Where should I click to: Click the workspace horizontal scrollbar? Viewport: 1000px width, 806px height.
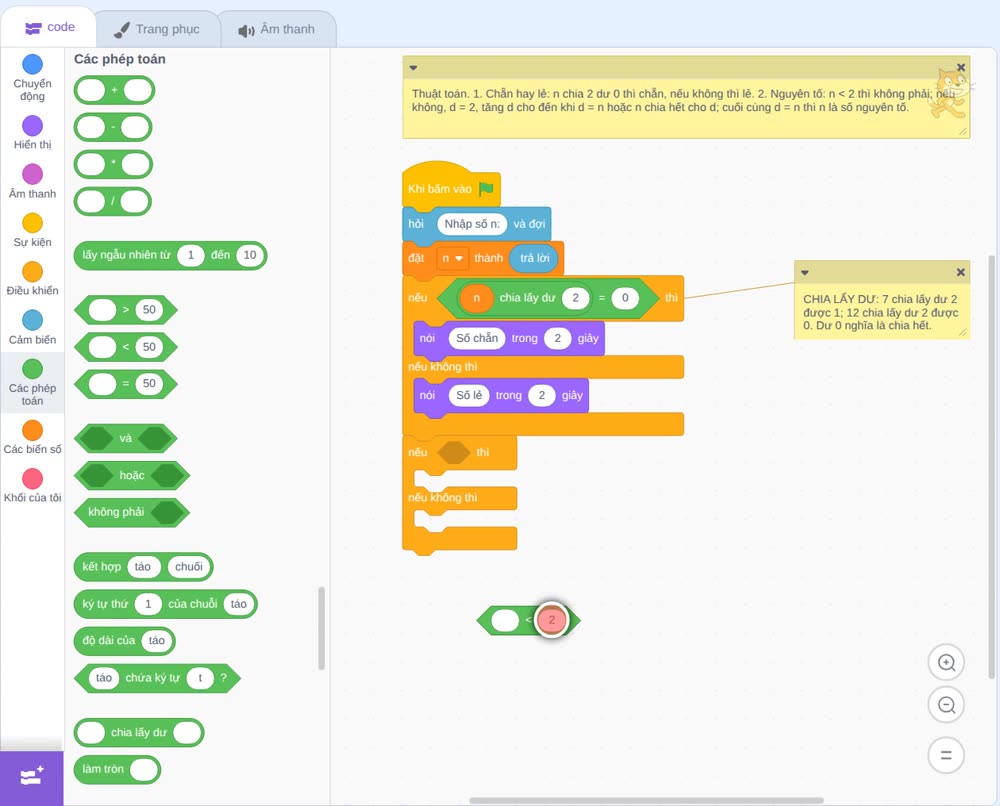[646, 800]
